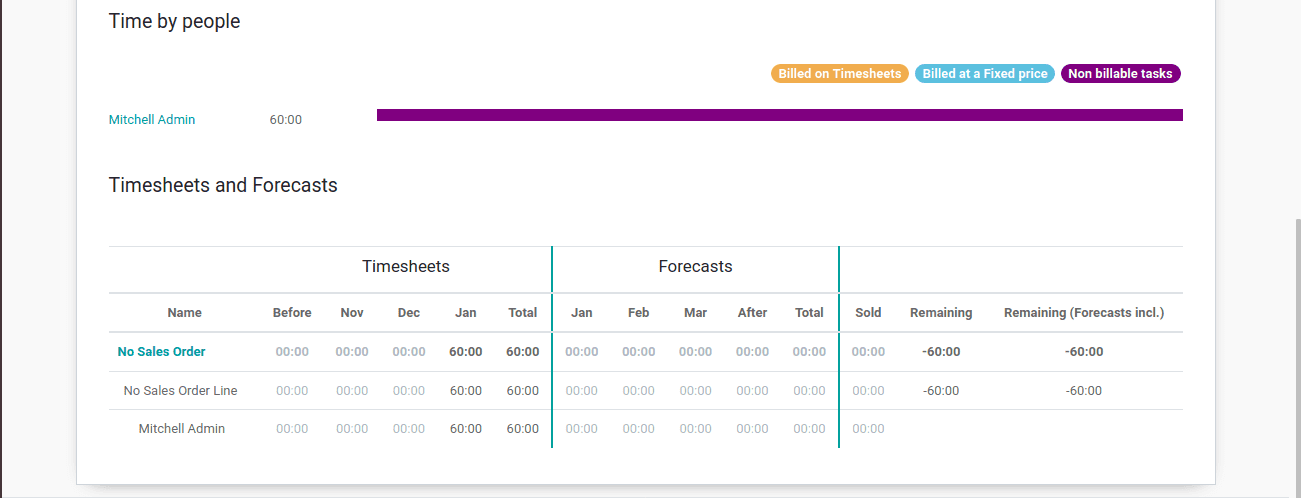The height and width of the screenshot is (498, 1301).
Task: Click the Jan header under Timesheets
Action: [x=466, y=313]
